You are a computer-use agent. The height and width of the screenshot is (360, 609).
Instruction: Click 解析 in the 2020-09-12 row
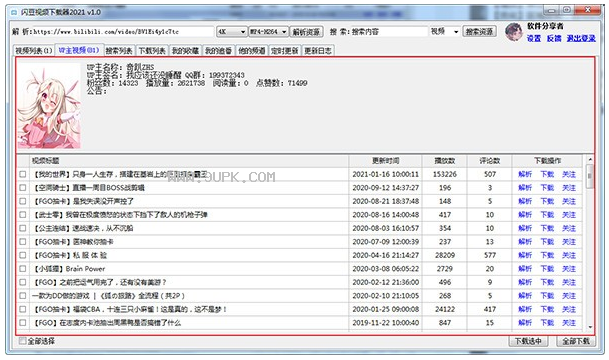coord(525,188)
